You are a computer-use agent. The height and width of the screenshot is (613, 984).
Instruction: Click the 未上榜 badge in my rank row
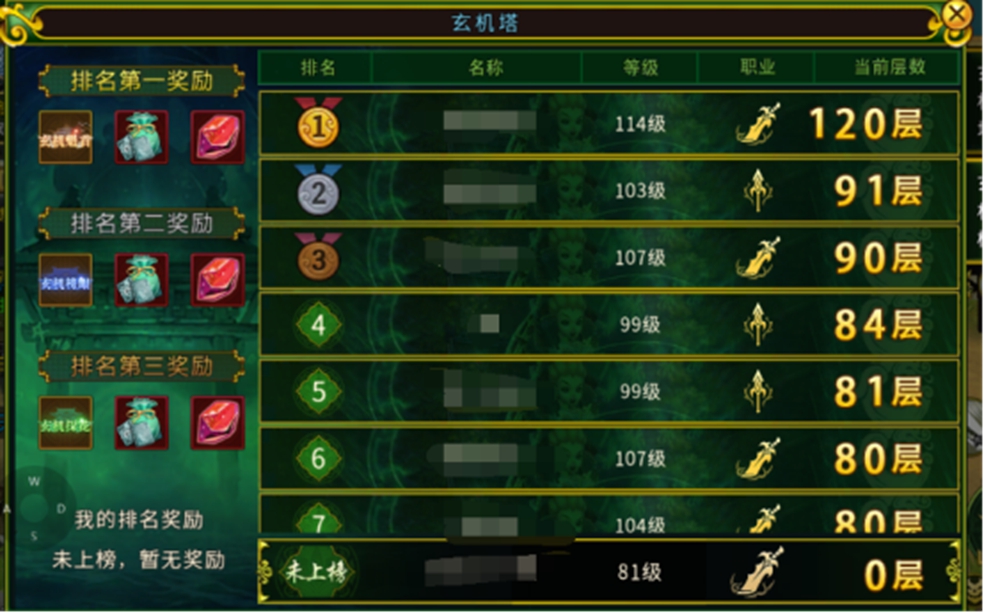pos(316,572)
